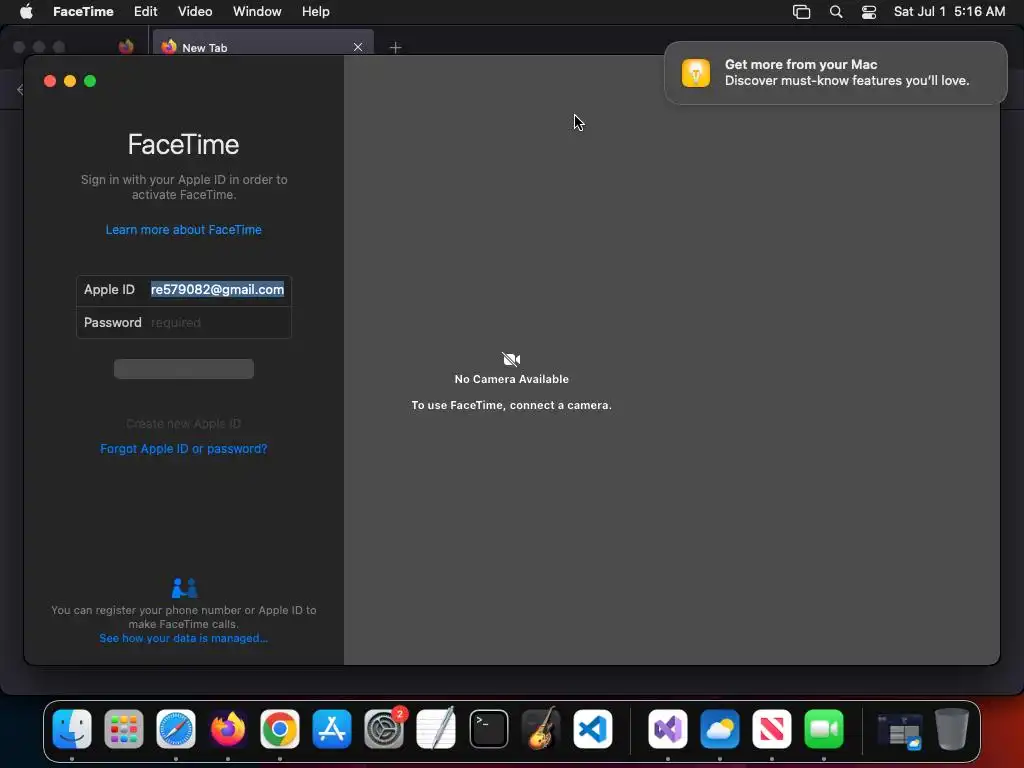
Task: Open the Trash in the Dock
Action: coord(952,729)
